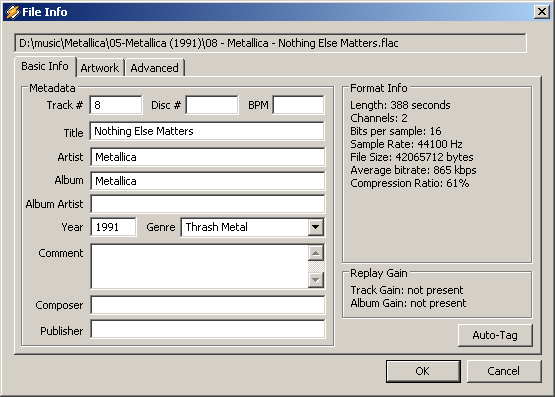This screenshot has height=397, width=555.
Task: Click the Length: 388 seconds text
Action: click(x=400, y=105)
